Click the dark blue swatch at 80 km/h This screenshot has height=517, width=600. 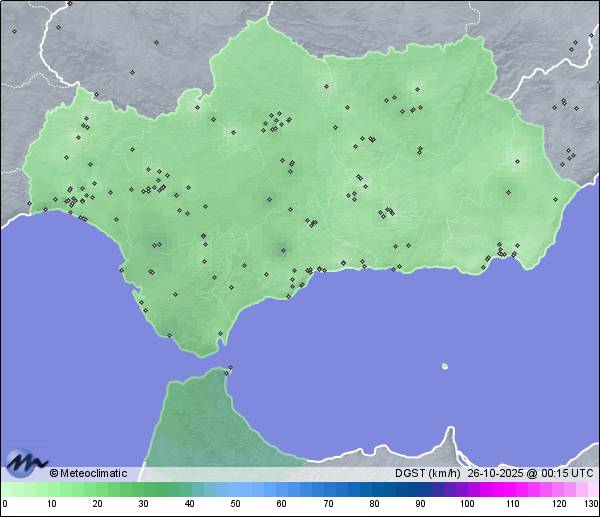(373, 489)
